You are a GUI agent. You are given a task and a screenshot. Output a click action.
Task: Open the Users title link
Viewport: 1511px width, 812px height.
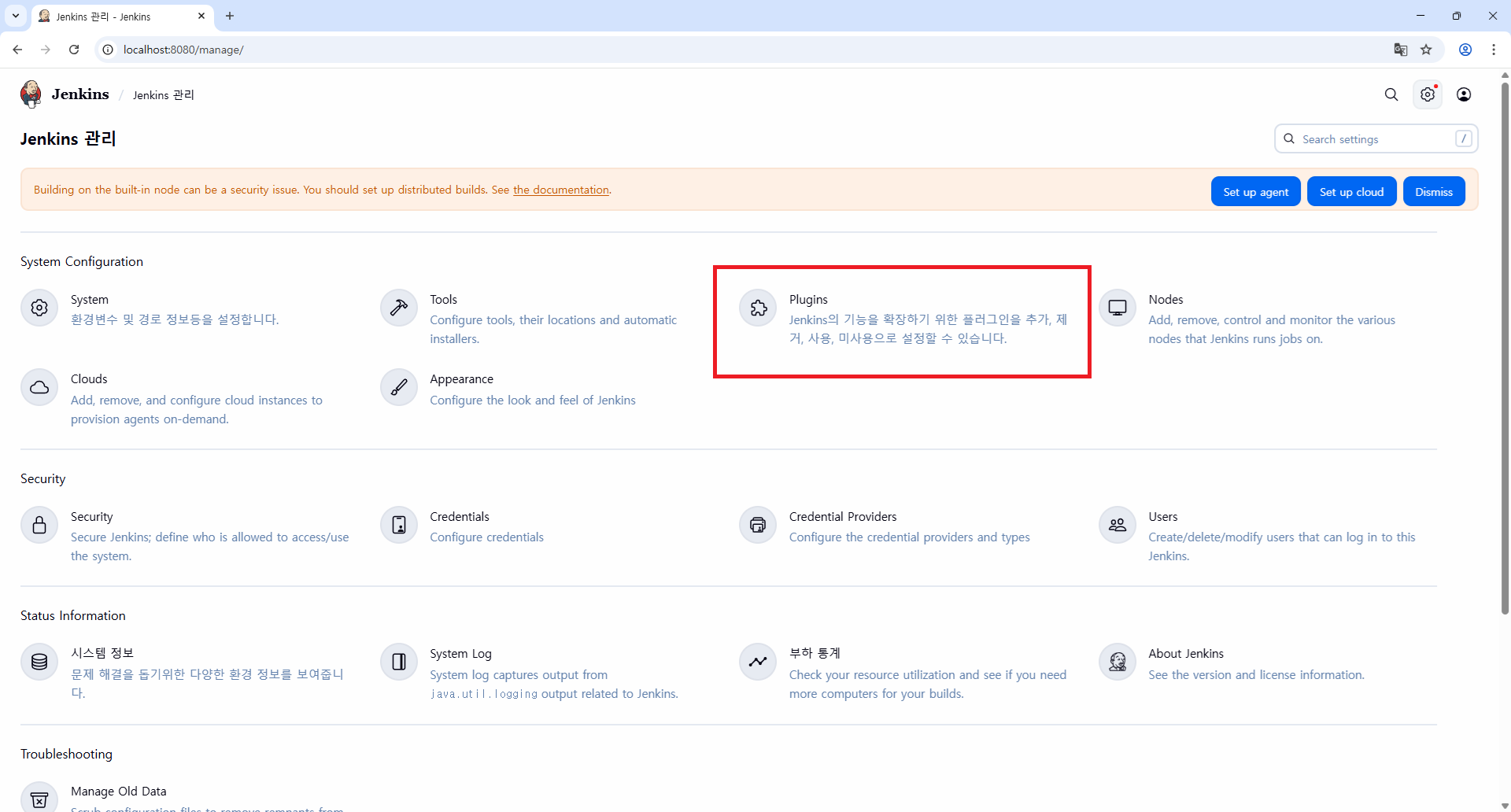click(1163, 517)
